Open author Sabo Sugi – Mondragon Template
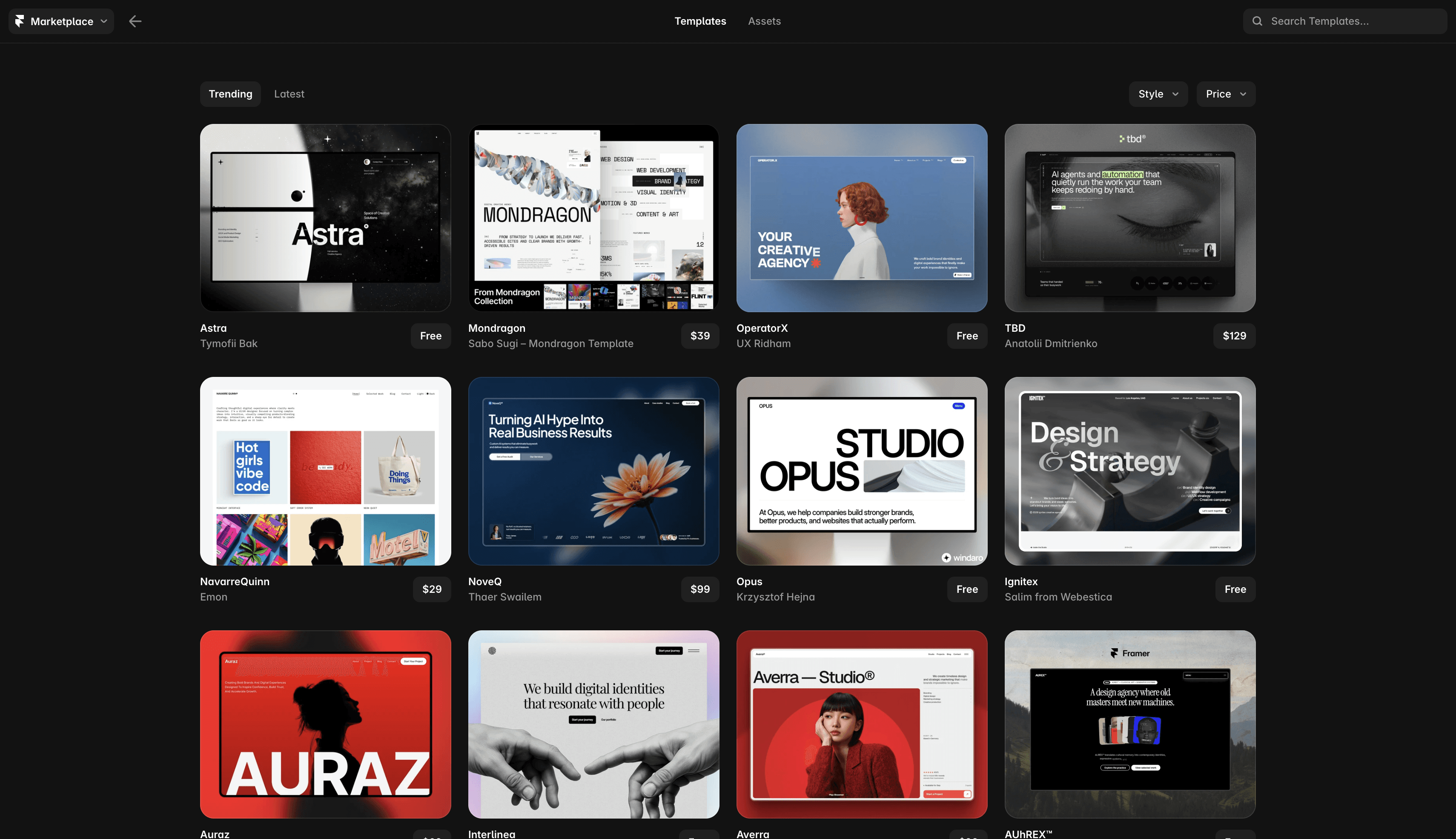 [x=550, y=343]
